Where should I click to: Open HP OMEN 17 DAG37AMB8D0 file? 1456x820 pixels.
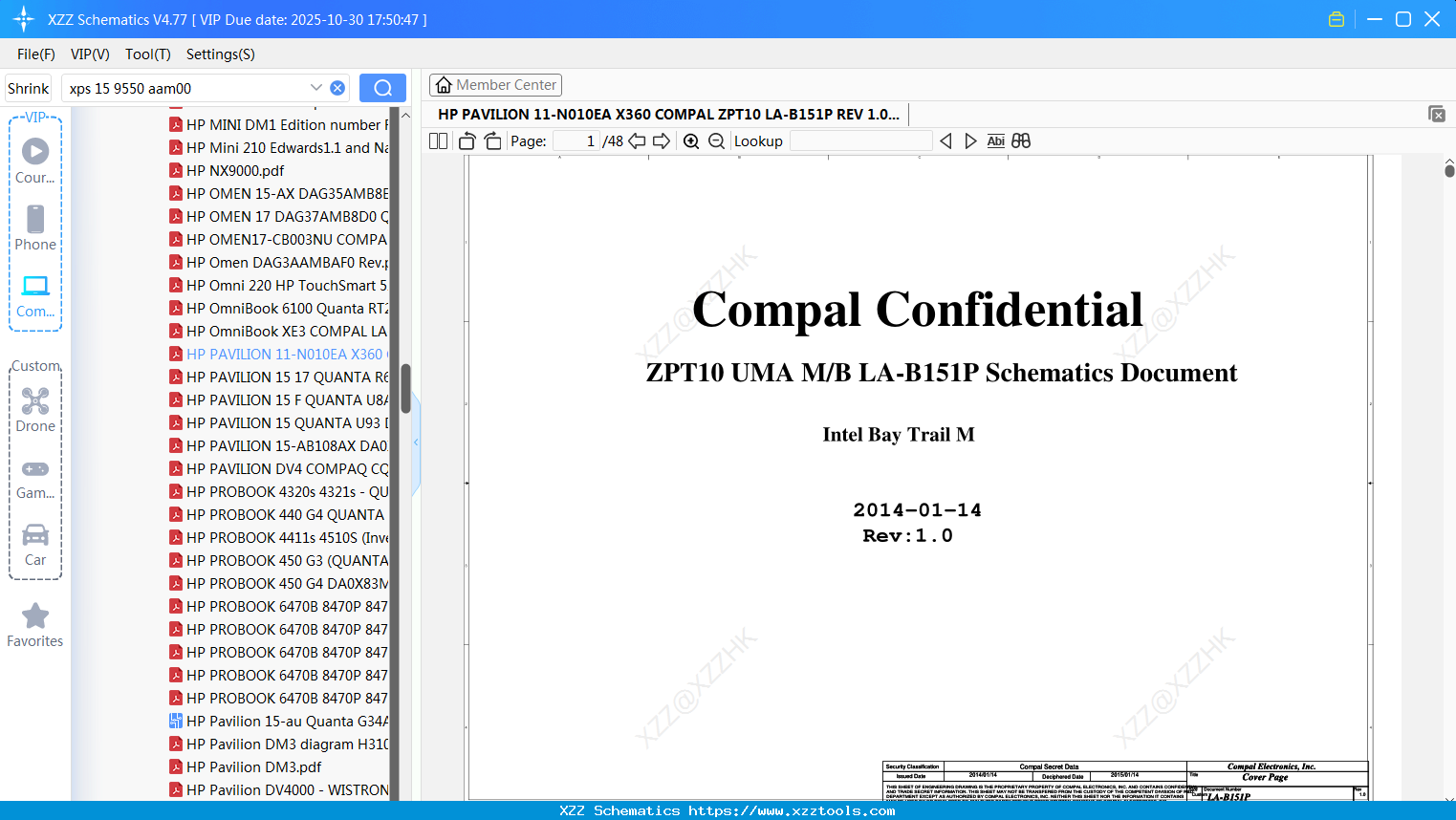(x=279, y=216)
